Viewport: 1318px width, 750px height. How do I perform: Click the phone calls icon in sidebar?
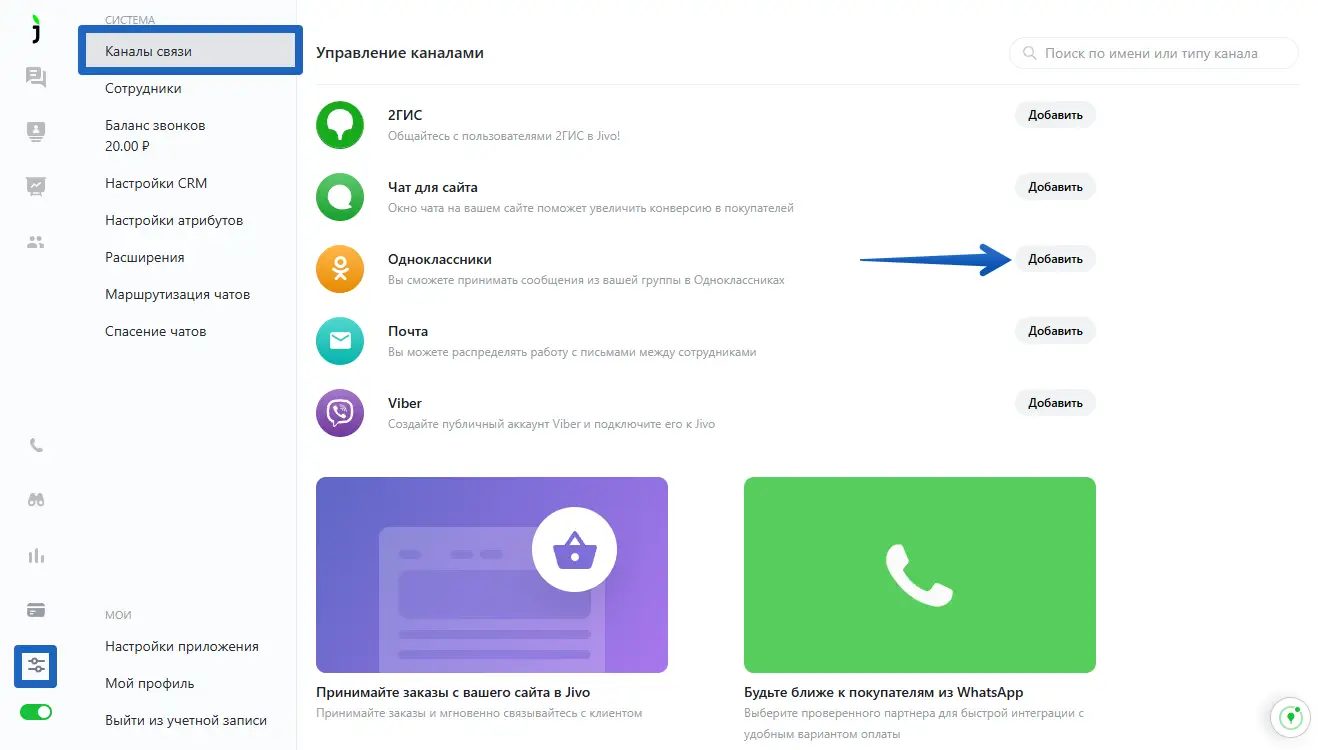click(36, 446)
